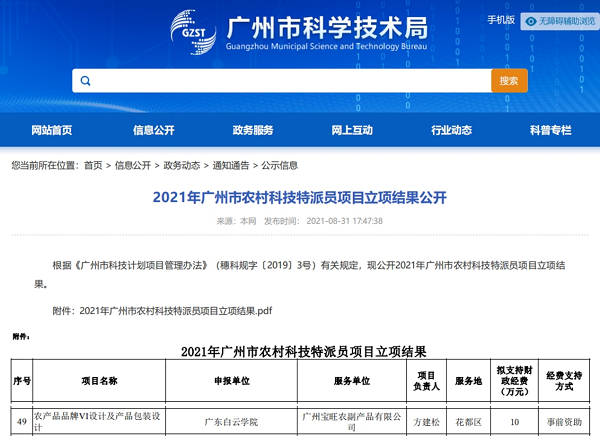This screenshot has width=600, height=436.
Task: Open the 信息公开 navigation menu
Action: pyautogui.click(x=153, y=131)
